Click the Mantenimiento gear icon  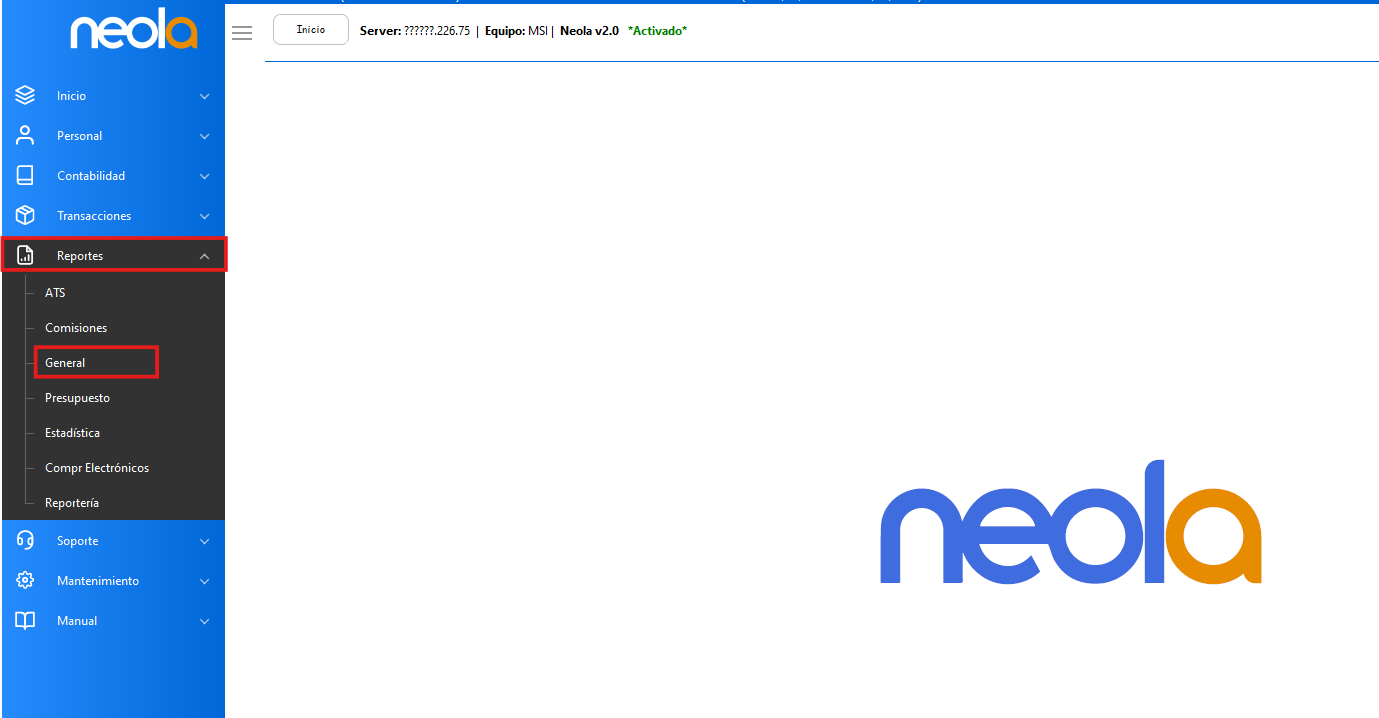tap(25, 581)
